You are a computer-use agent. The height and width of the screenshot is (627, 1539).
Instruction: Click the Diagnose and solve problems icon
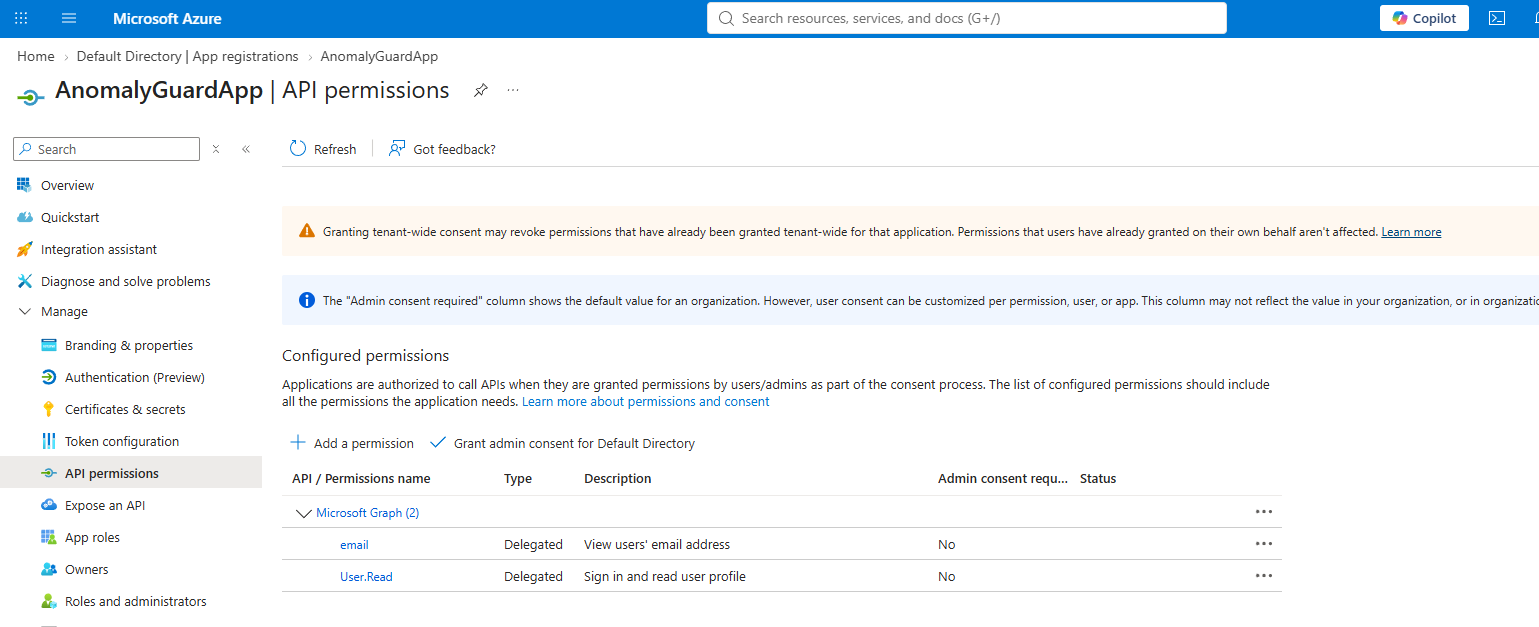pyautogui.click(x=25, y=281)
